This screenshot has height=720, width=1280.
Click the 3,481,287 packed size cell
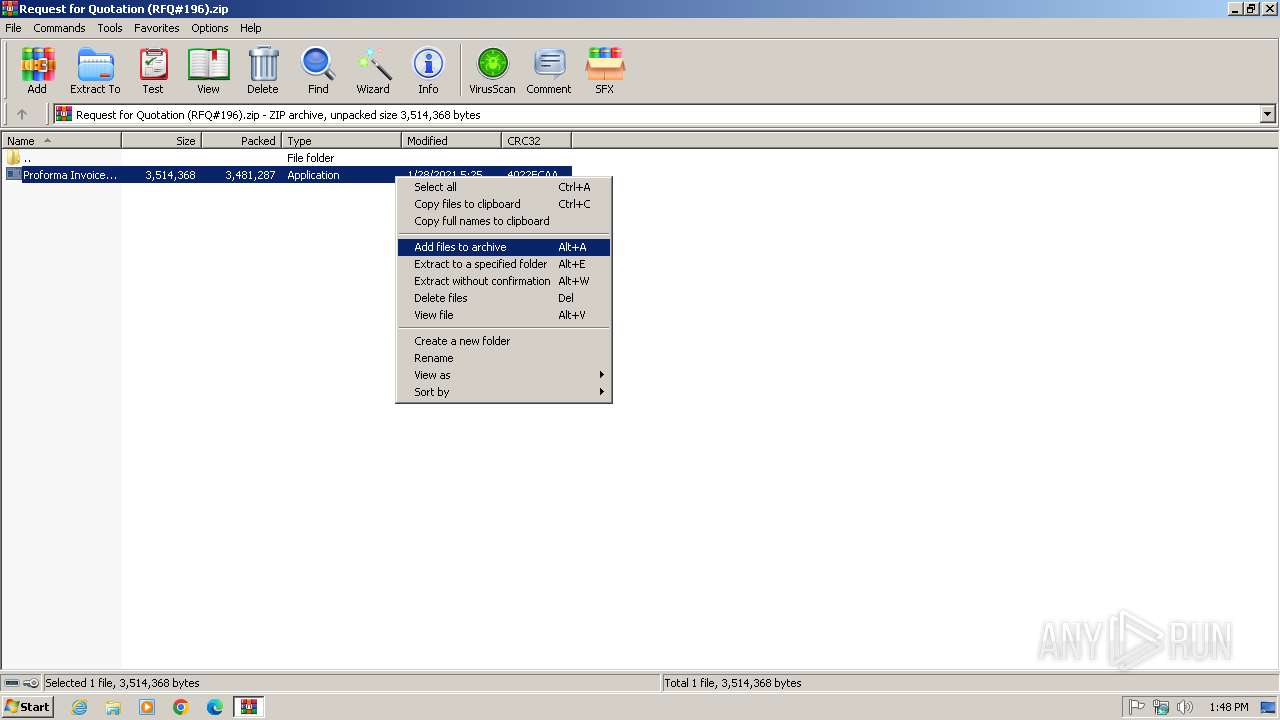(x=250, y=175)
